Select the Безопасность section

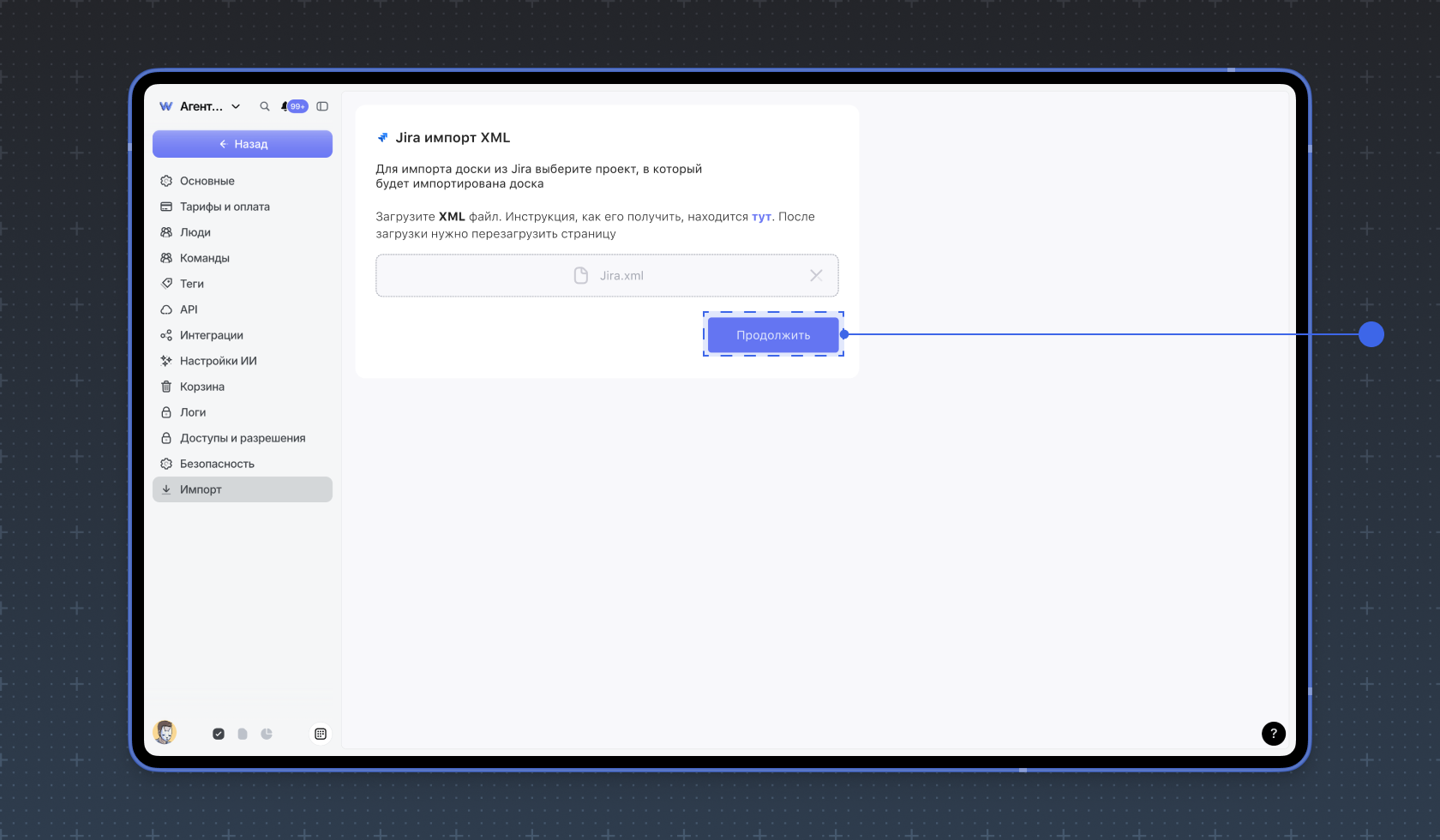[x=243, y=464]
